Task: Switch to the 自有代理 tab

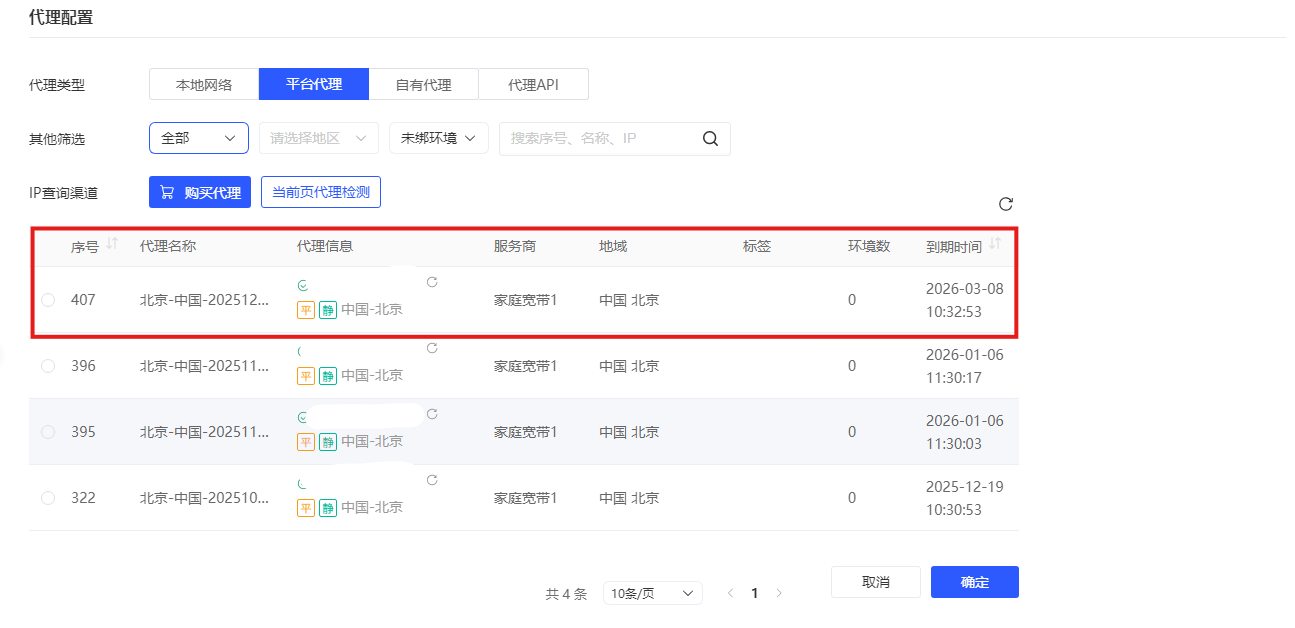Action: (x=424, y=84)
